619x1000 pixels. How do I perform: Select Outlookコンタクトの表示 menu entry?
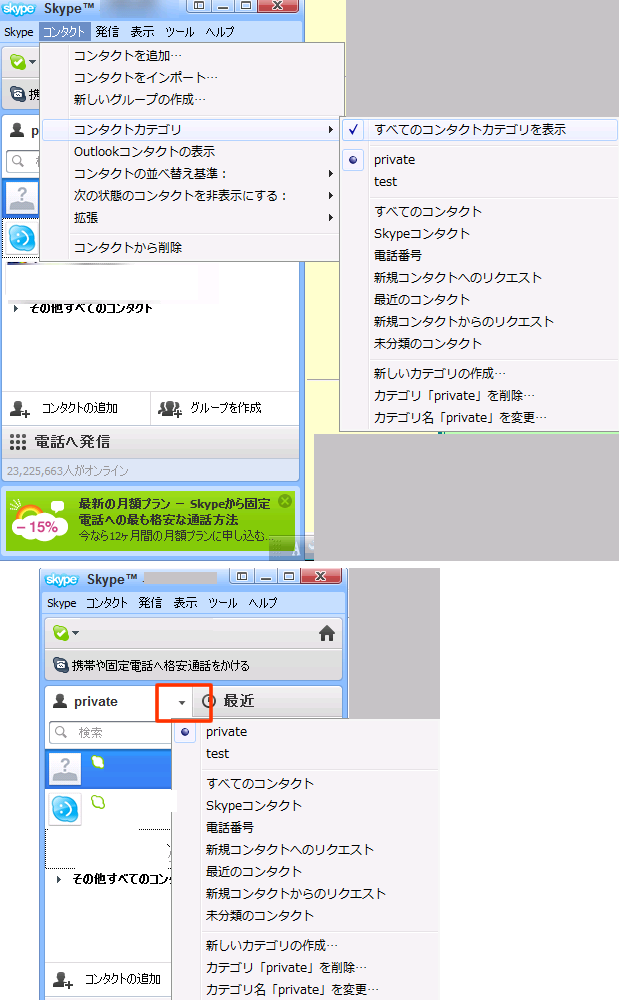[144, 151]
